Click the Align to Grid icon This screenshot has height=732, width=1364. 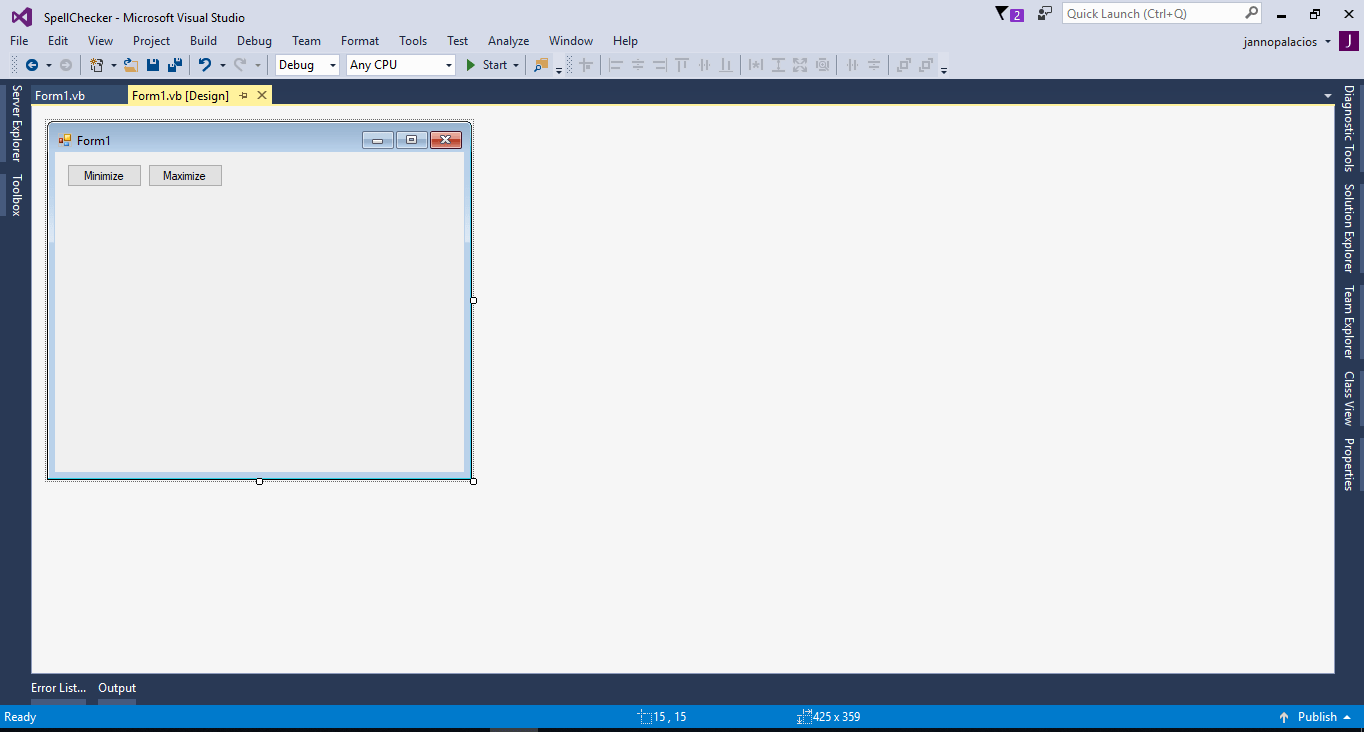click(x=586, y=65)
